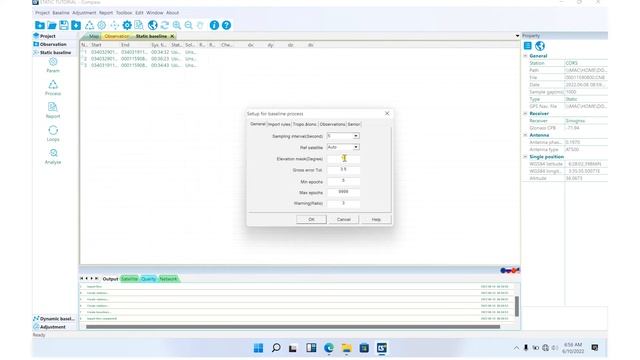Click the Import download-arrow icon in toolbar
The height and width of the screenshot is (360, 640).
tap(76, 25)
